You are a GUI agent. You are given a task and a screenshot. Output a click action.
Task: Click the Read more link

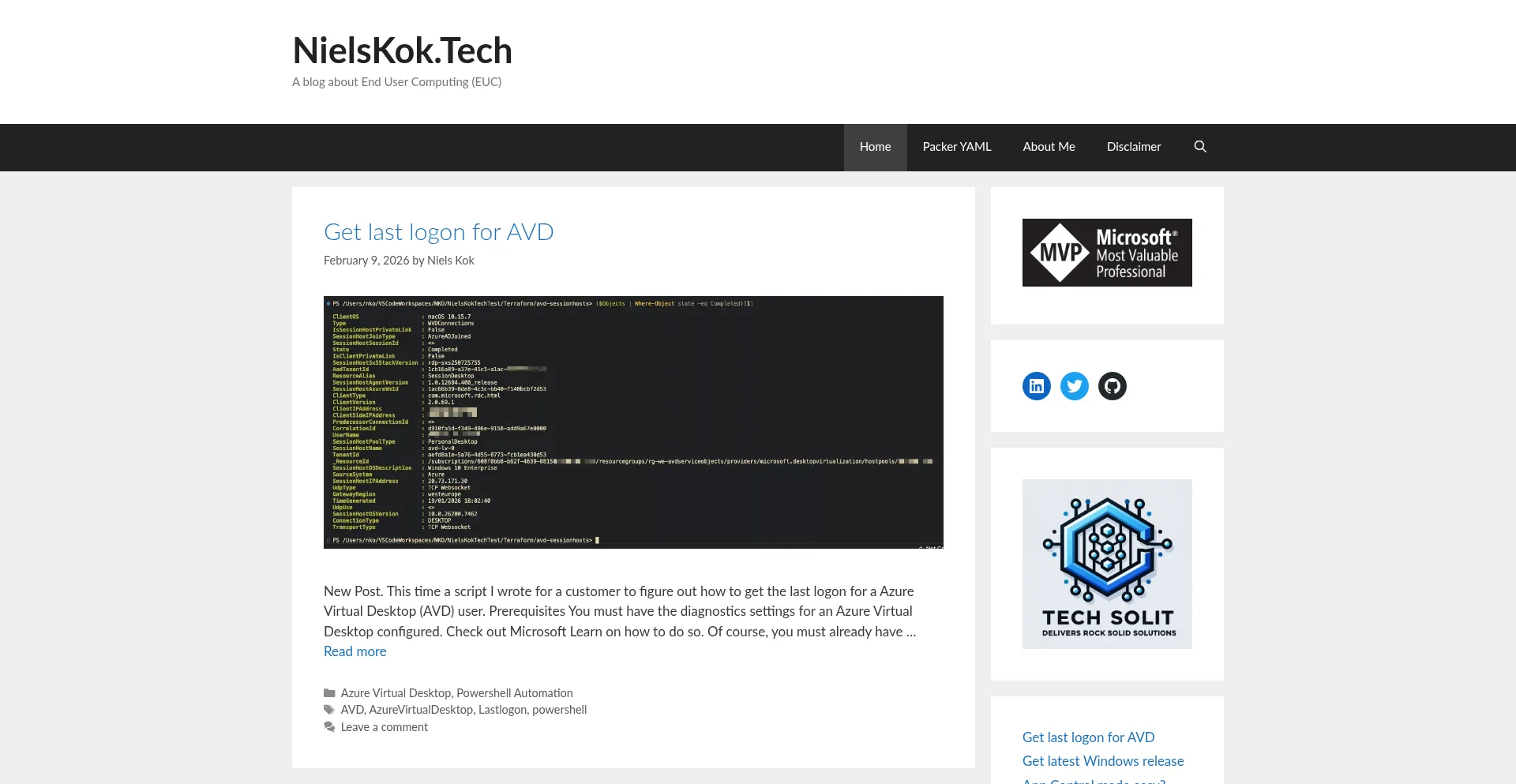click(355, 651)
